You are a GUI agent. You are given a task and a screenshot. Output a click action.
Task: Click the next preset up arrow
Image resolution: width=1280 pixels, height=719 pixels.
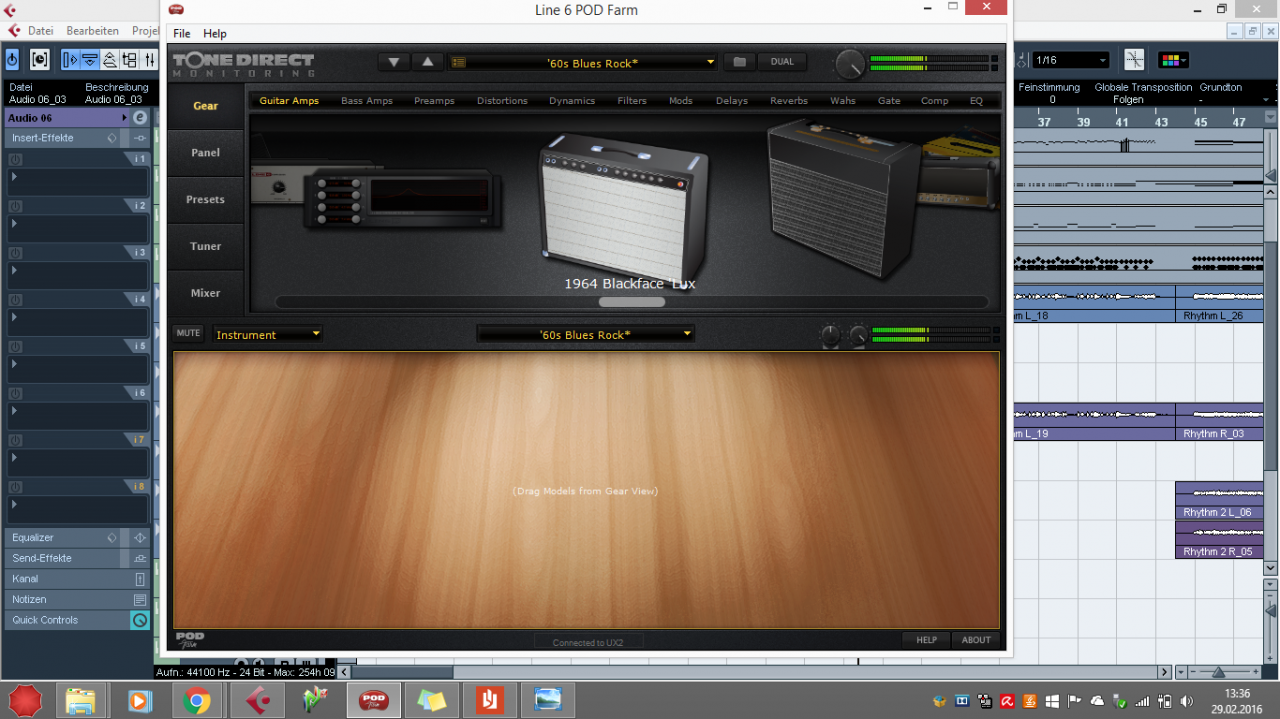[428, 62]
